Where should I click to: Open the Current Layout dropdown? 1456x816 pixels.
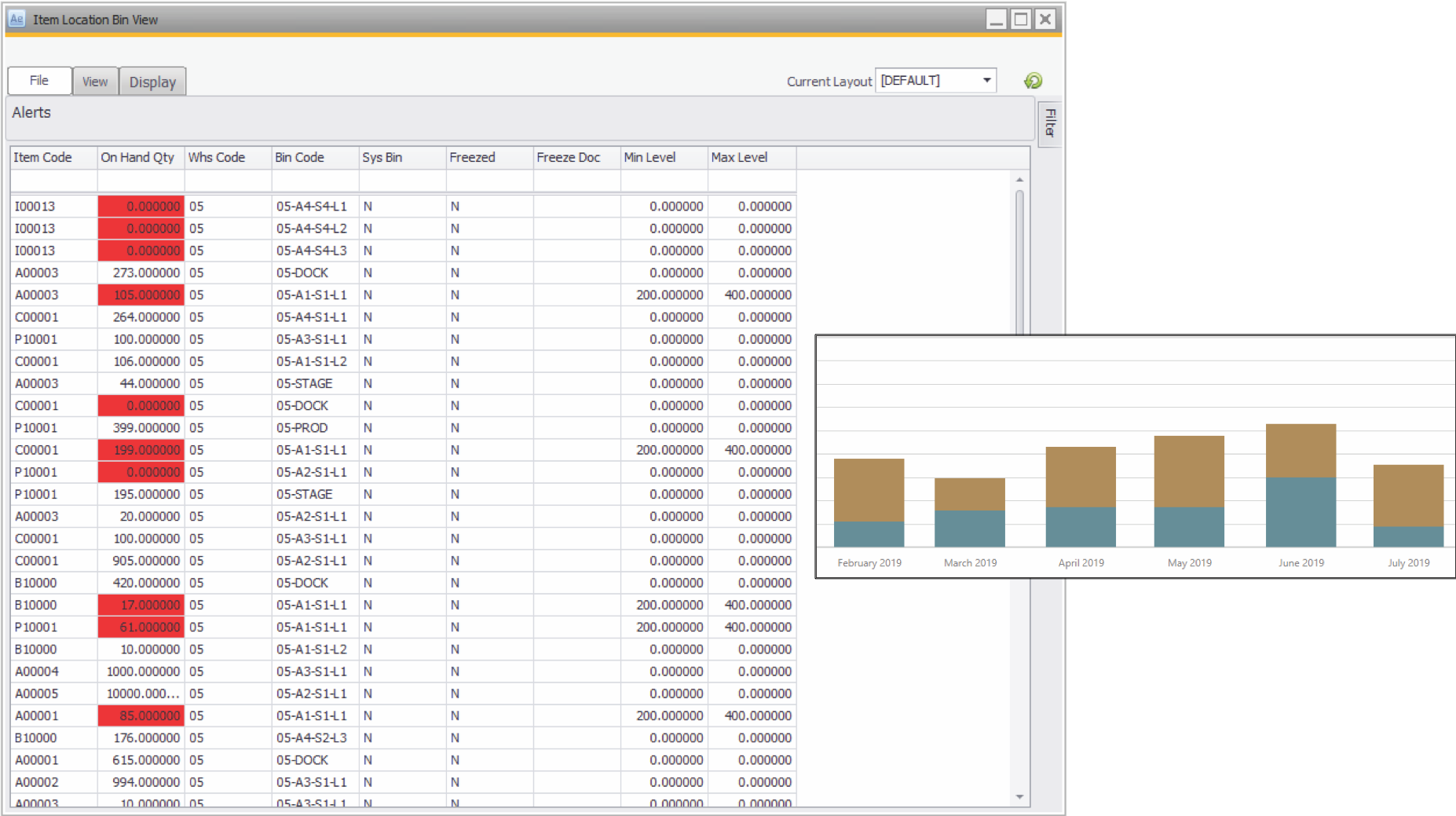tap(986, 81)
